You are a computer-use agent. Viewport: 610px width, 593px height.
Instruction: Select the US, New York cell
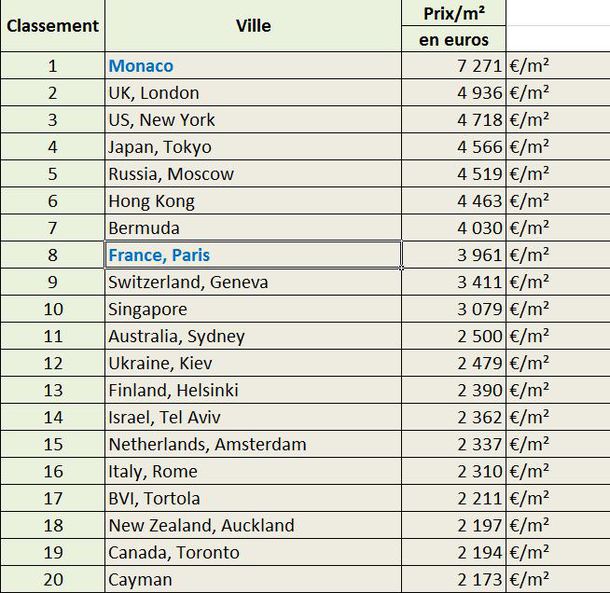(x=253, y=119)
